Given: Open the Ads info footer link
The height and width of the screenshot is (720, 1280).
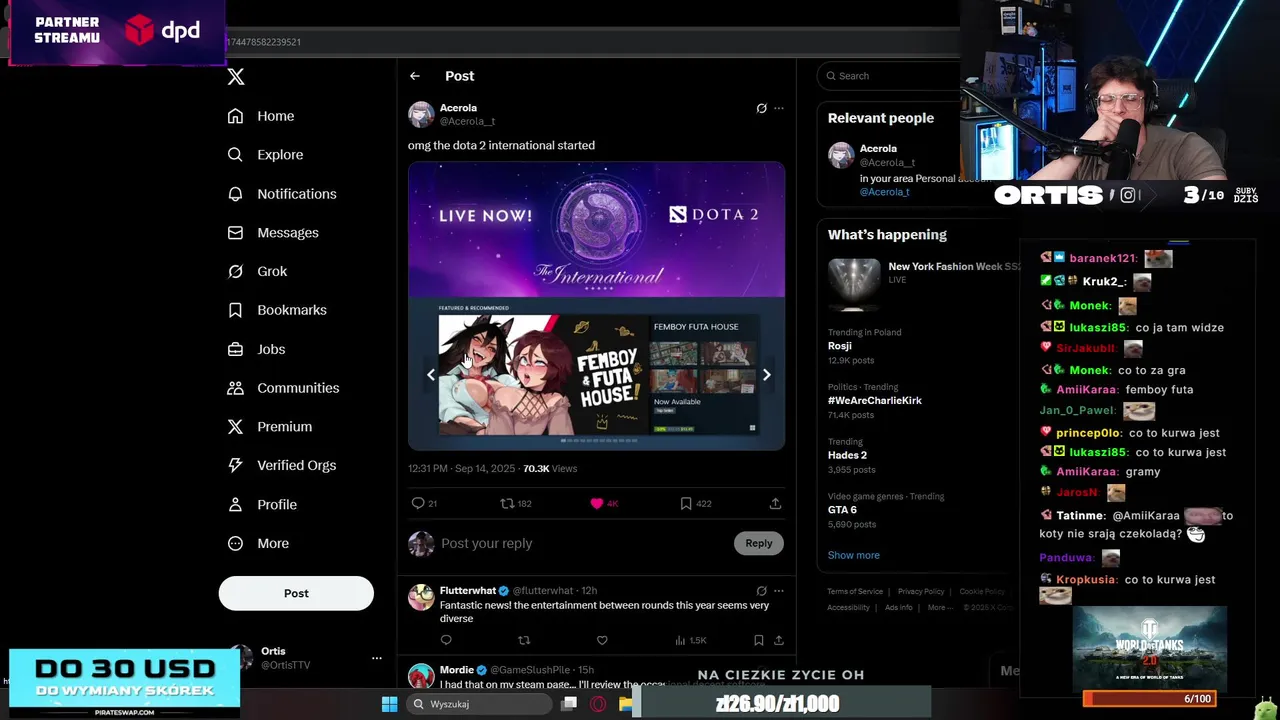Looking at the screenshot, I should (898, 607).
